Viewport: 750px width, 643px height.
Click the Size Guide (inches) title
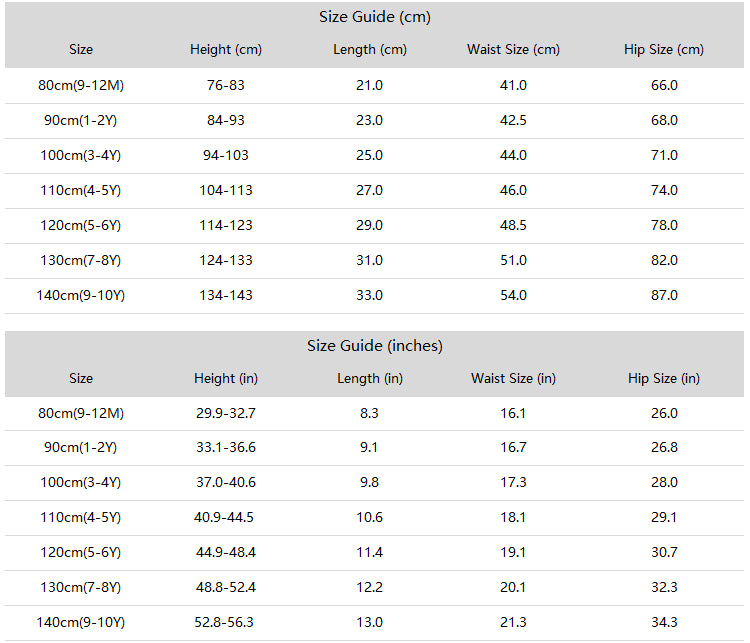[375, 346]
